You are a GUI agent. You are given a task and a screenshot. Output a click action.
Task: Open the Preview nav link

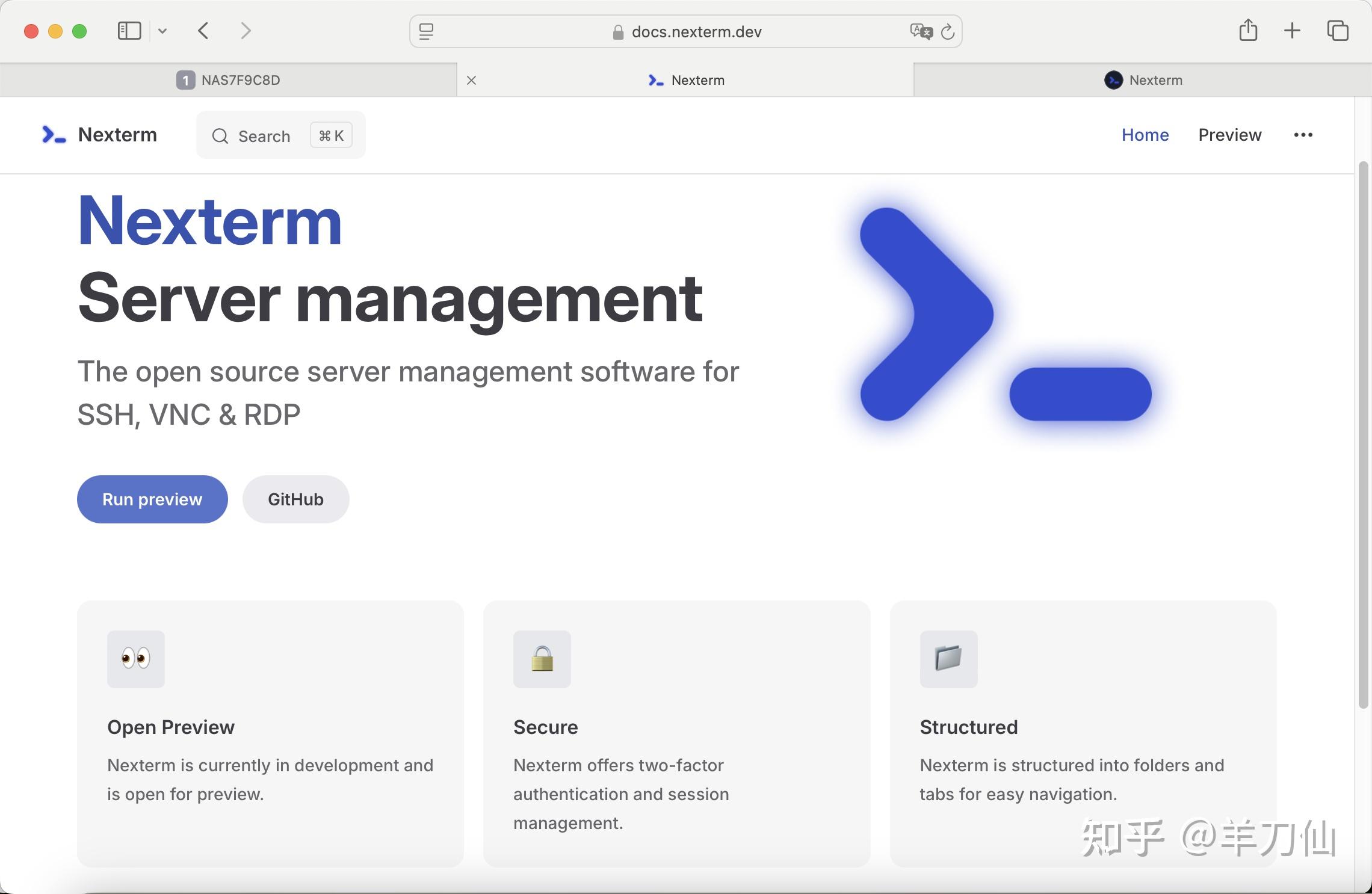[1229, 135]
